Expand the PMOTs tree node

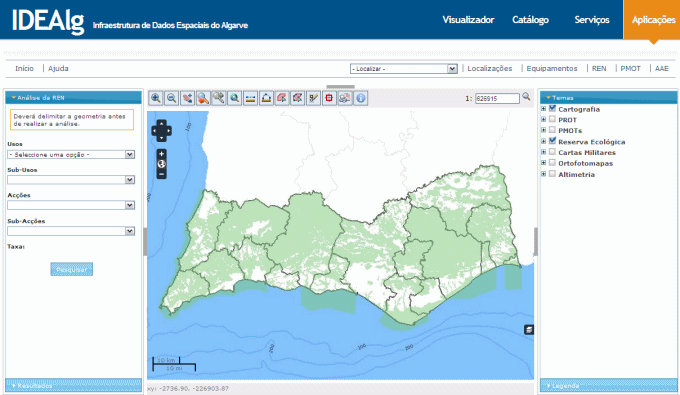pyautogui.click(x=543, y=130)
